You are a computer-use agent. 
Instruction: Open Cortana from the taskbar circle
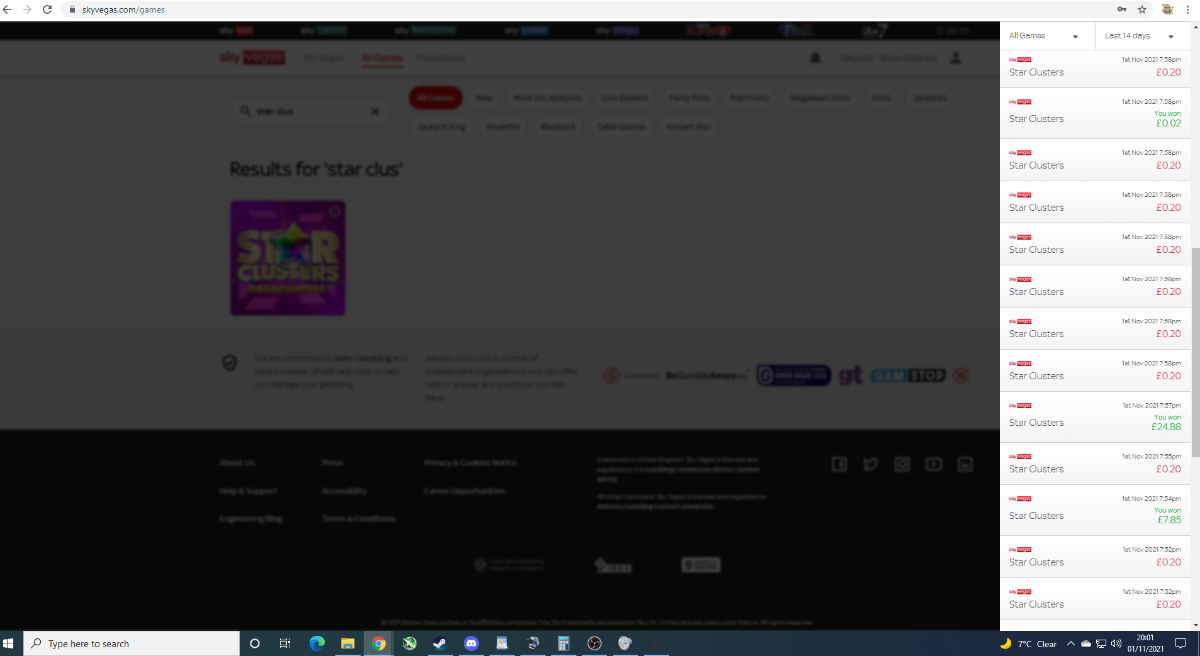pyautogui.click(x=254, y=643)
